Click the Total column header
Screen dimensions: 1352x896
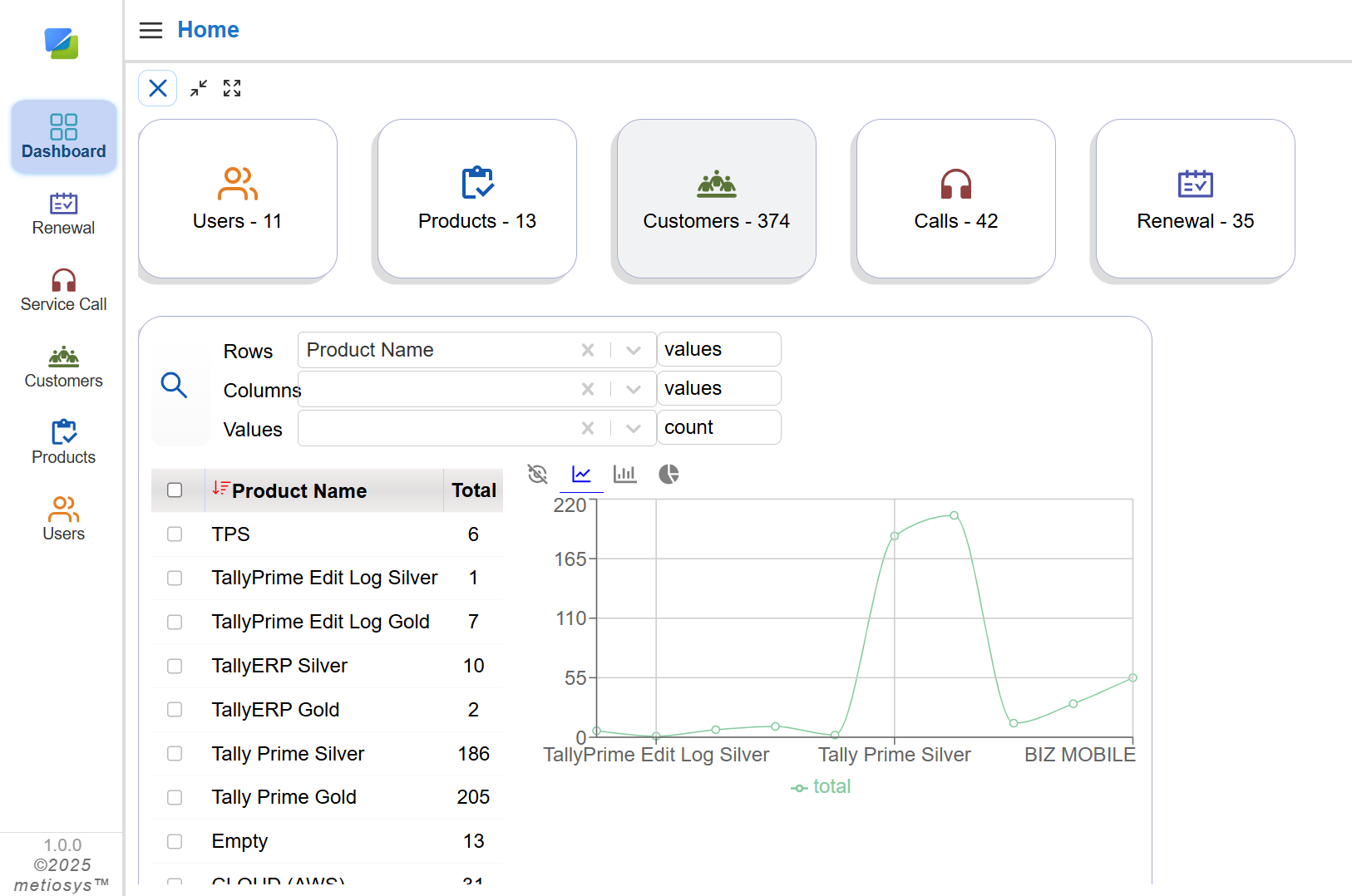(x=474, y=490)
